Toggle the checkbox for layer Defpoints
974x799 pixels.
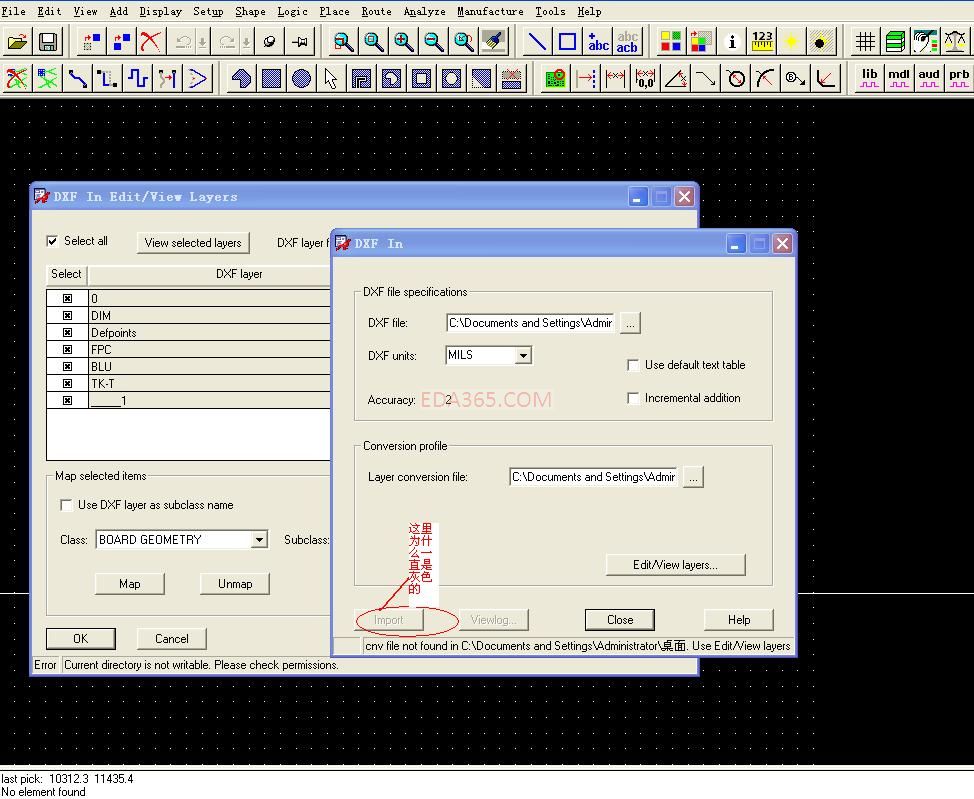point(67,332)
